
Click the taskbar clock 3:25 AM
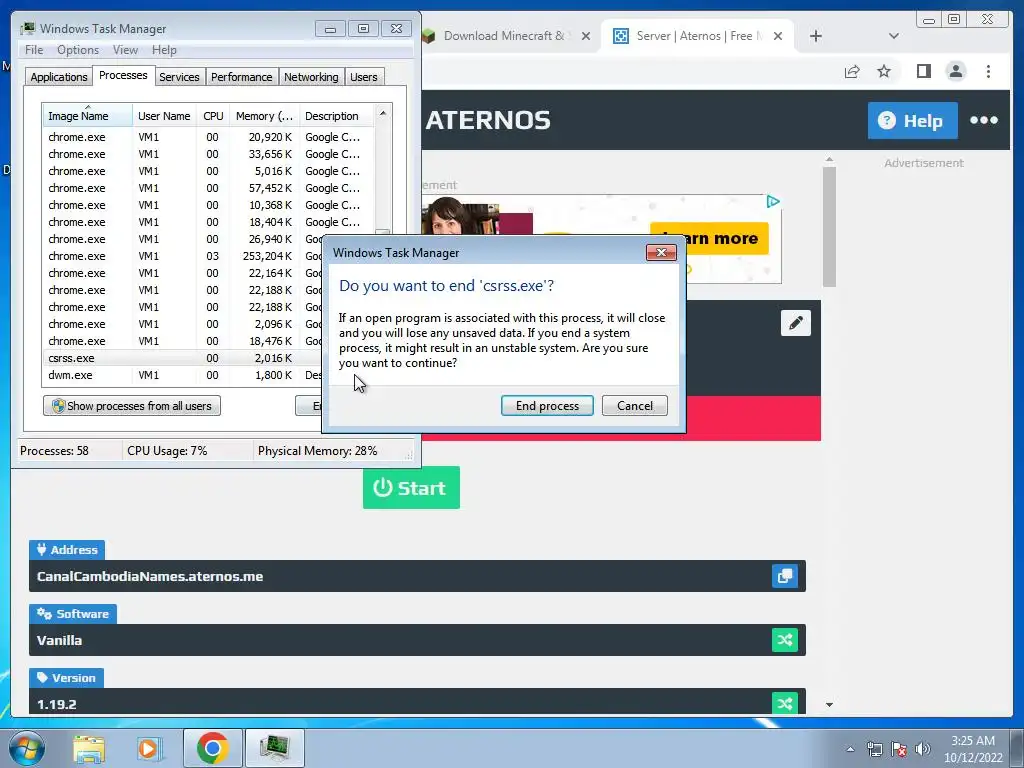click(972, 741)
